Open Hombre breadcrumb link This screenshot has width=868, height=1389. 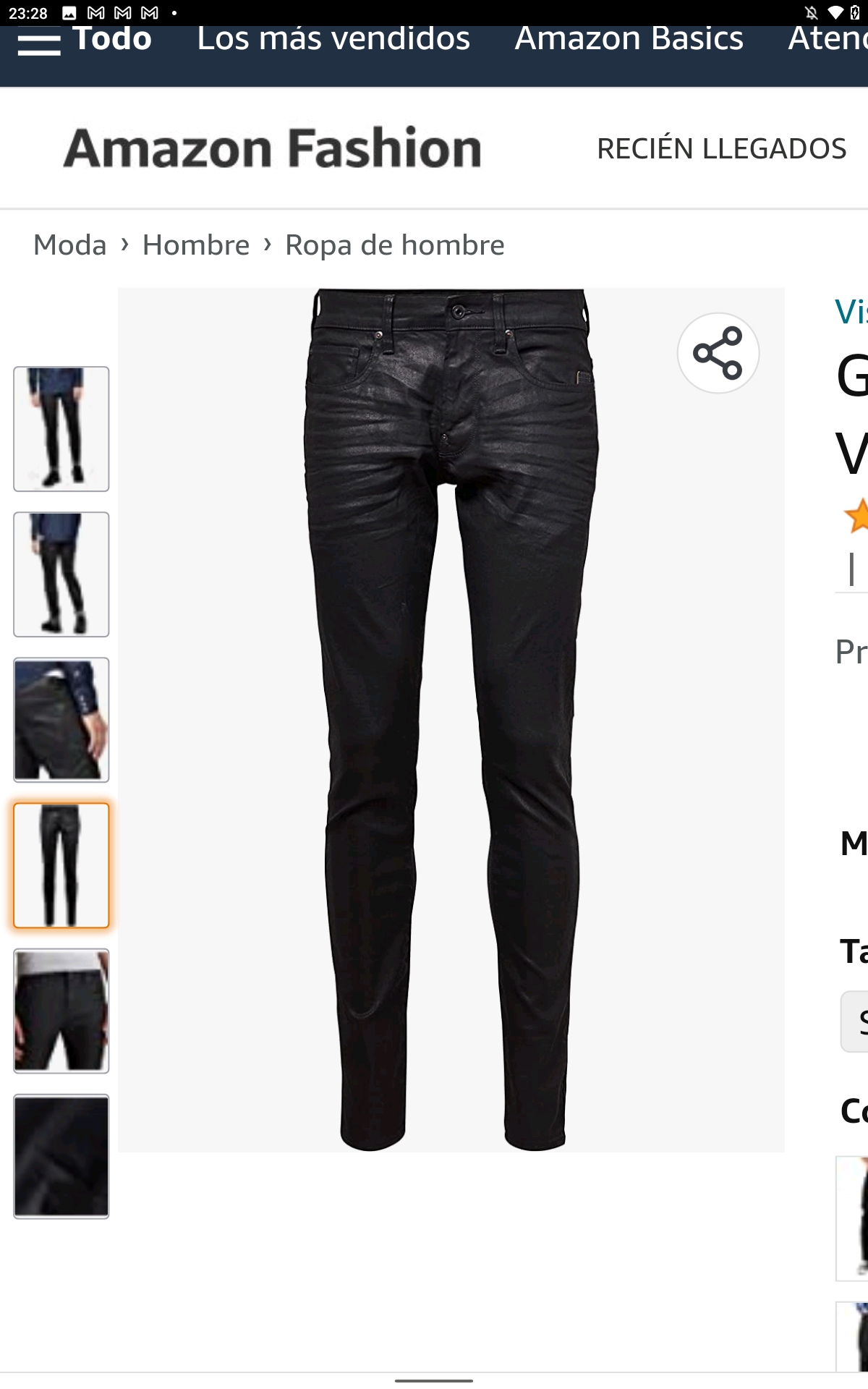(x=196, y=245)
